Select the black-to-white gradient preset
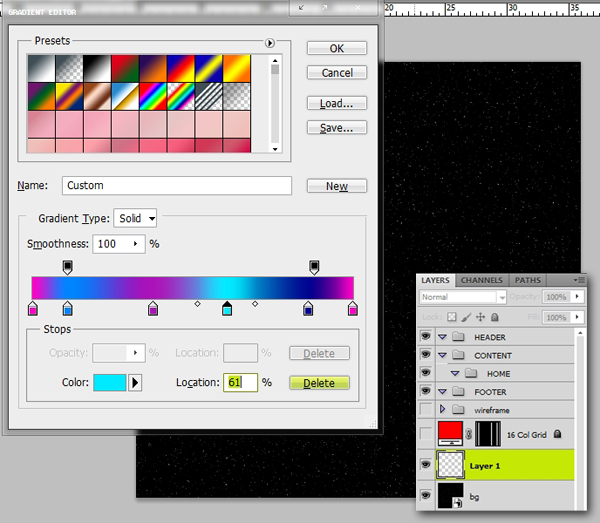Viewport: 600px width, 523px height. [97, 68]
